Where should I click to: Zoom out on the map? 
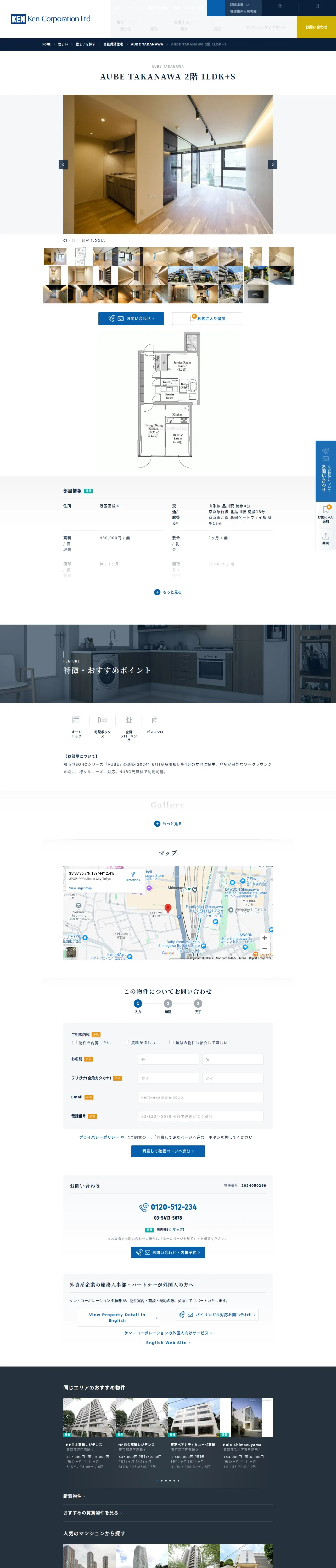click(x=265, y=949)
